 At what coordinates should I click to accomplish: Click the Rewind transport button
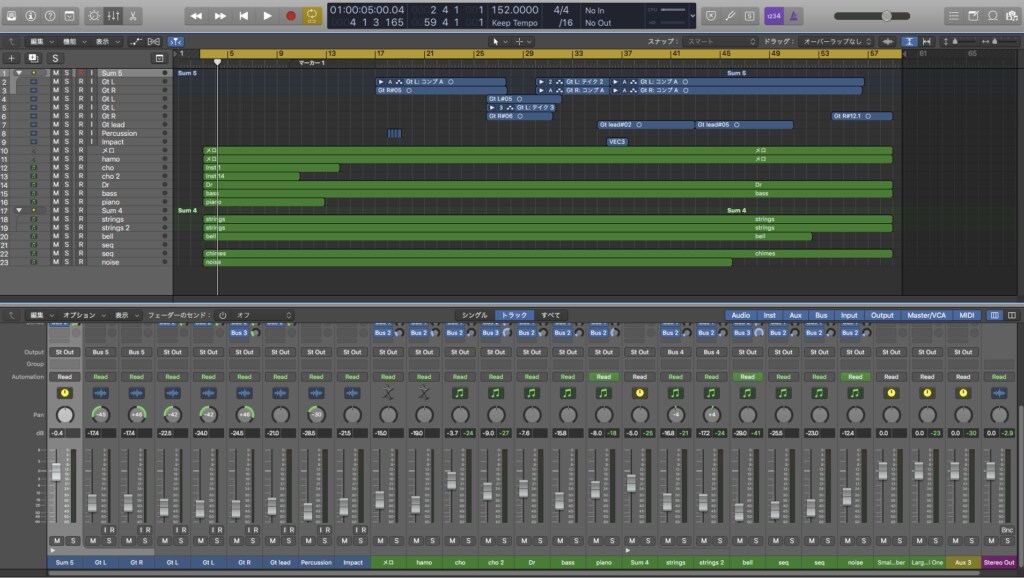[x=196, y=16]
